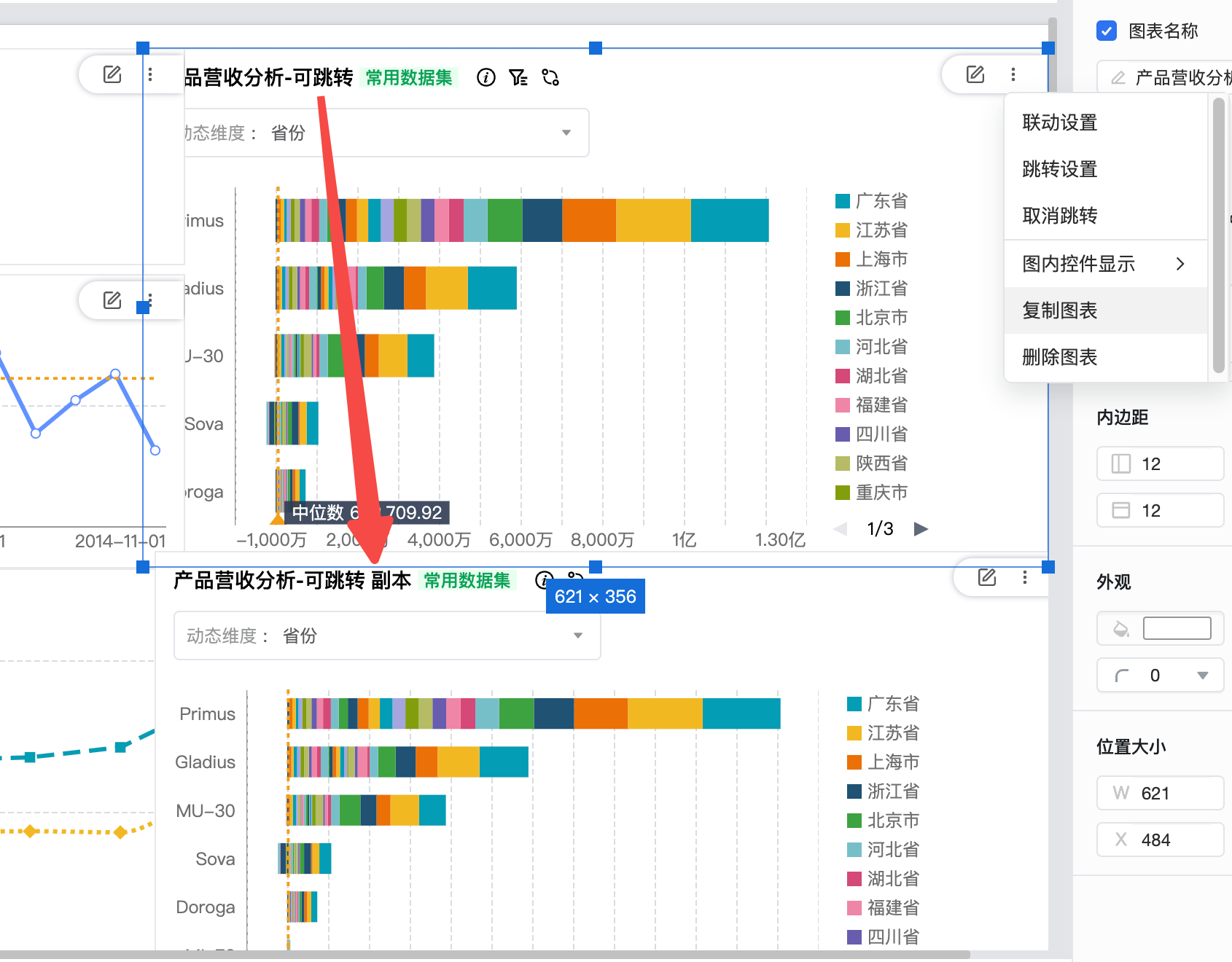Click the background fill bucket icon
This screenshot has height=962, width=1232.
click(x=1121, y=629)
